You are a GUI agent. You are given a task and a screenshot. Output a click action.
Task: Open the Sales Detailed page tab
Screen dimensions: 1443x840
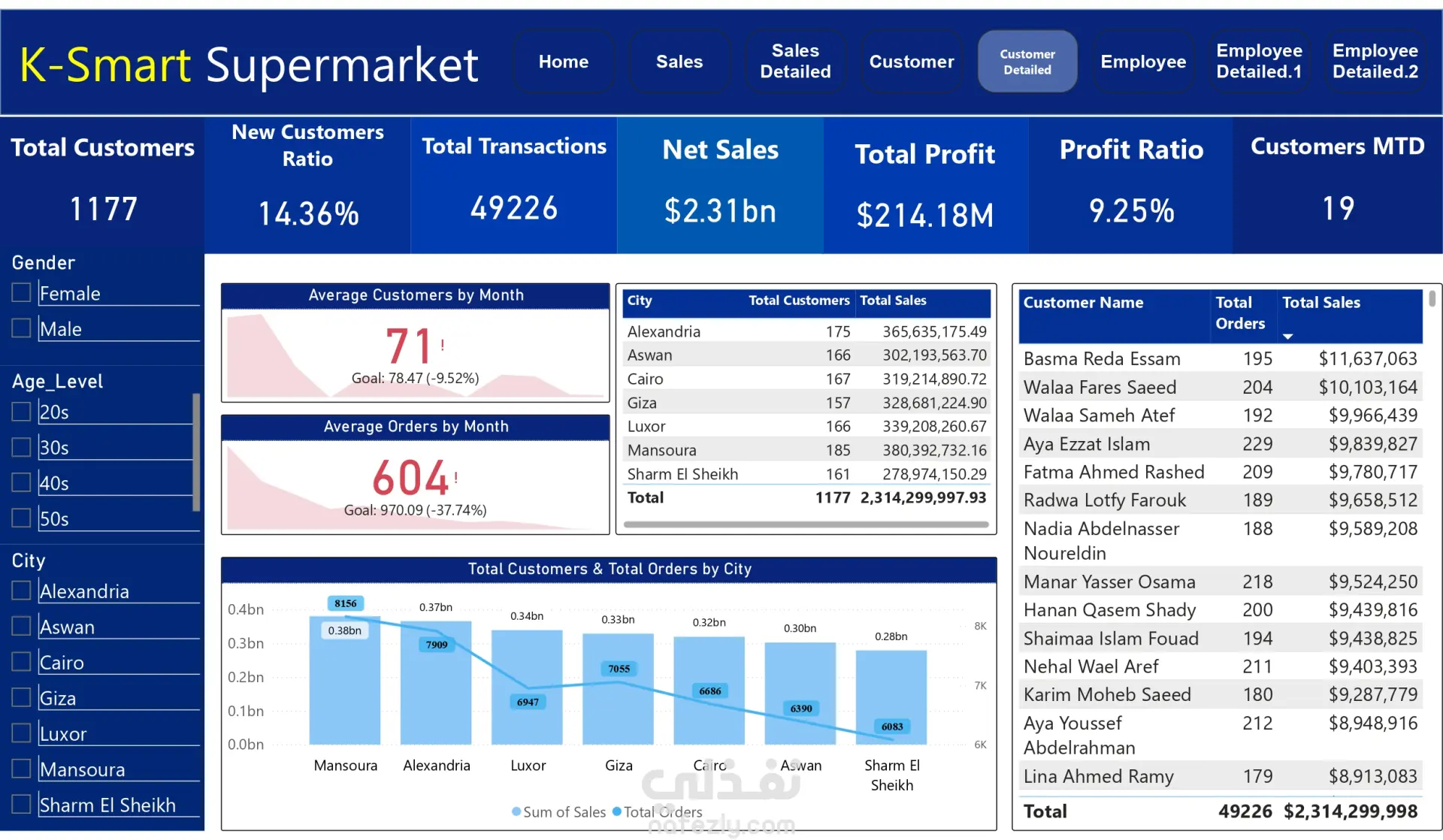(x=795, y=62)
